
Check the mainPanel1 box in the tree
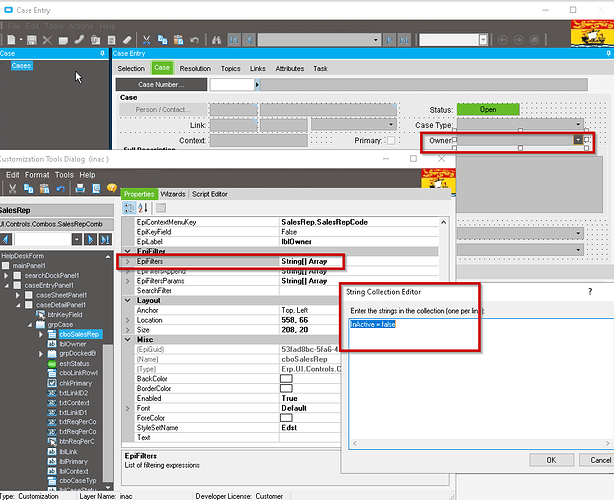6,266
